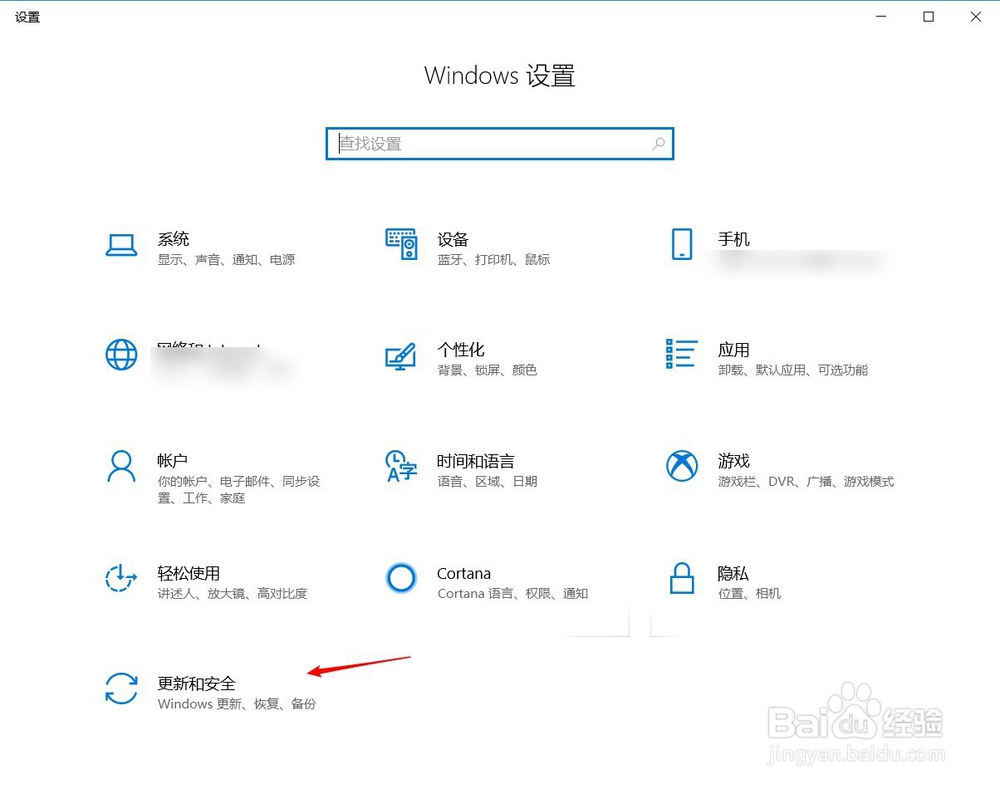Open the Cortana circle icon

pyautogui.click(x=401, y=578)
